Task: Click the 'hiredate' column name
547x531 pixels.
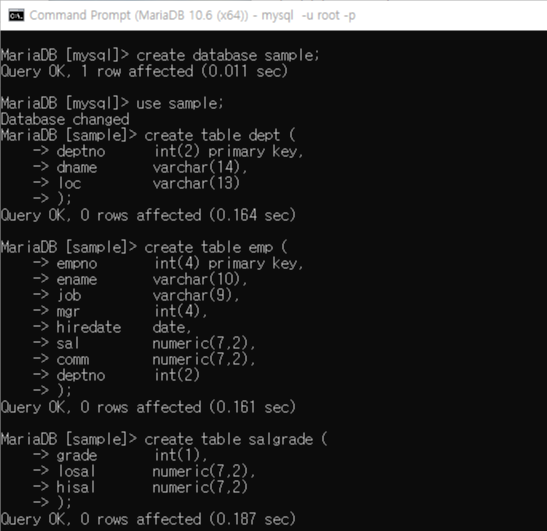Action: pos(89,328)
